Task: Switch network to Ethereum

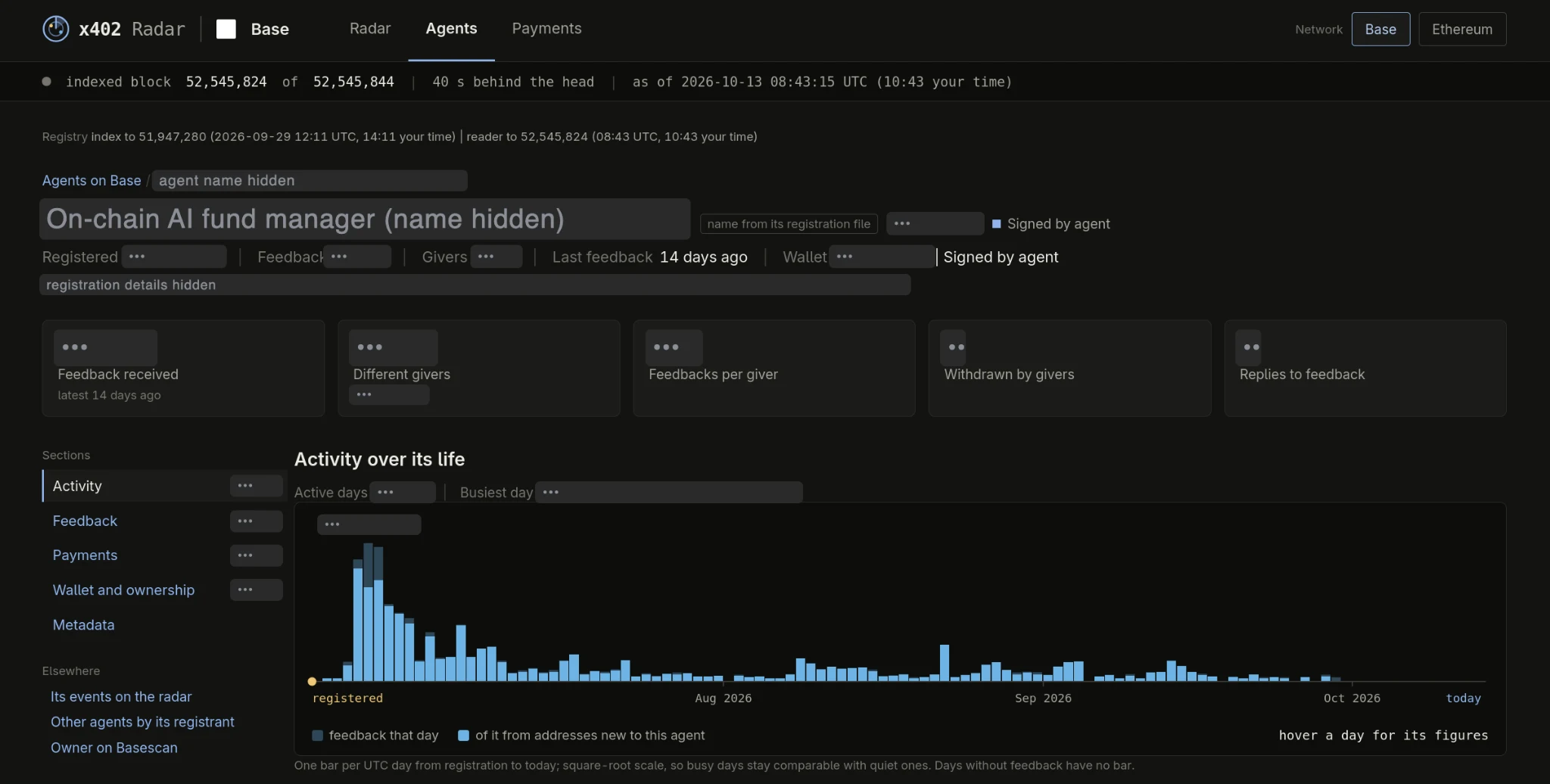Action: click(1462, 29)
